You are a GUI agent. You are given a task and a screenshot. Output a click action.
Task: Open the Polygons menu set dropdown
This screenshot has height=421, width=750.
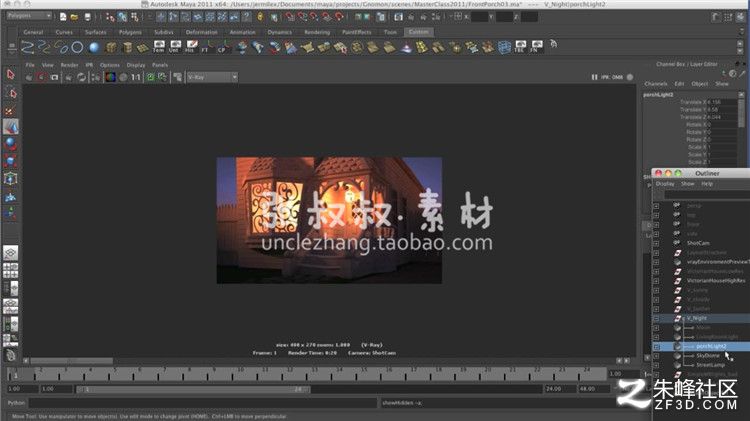click(29, 16)
